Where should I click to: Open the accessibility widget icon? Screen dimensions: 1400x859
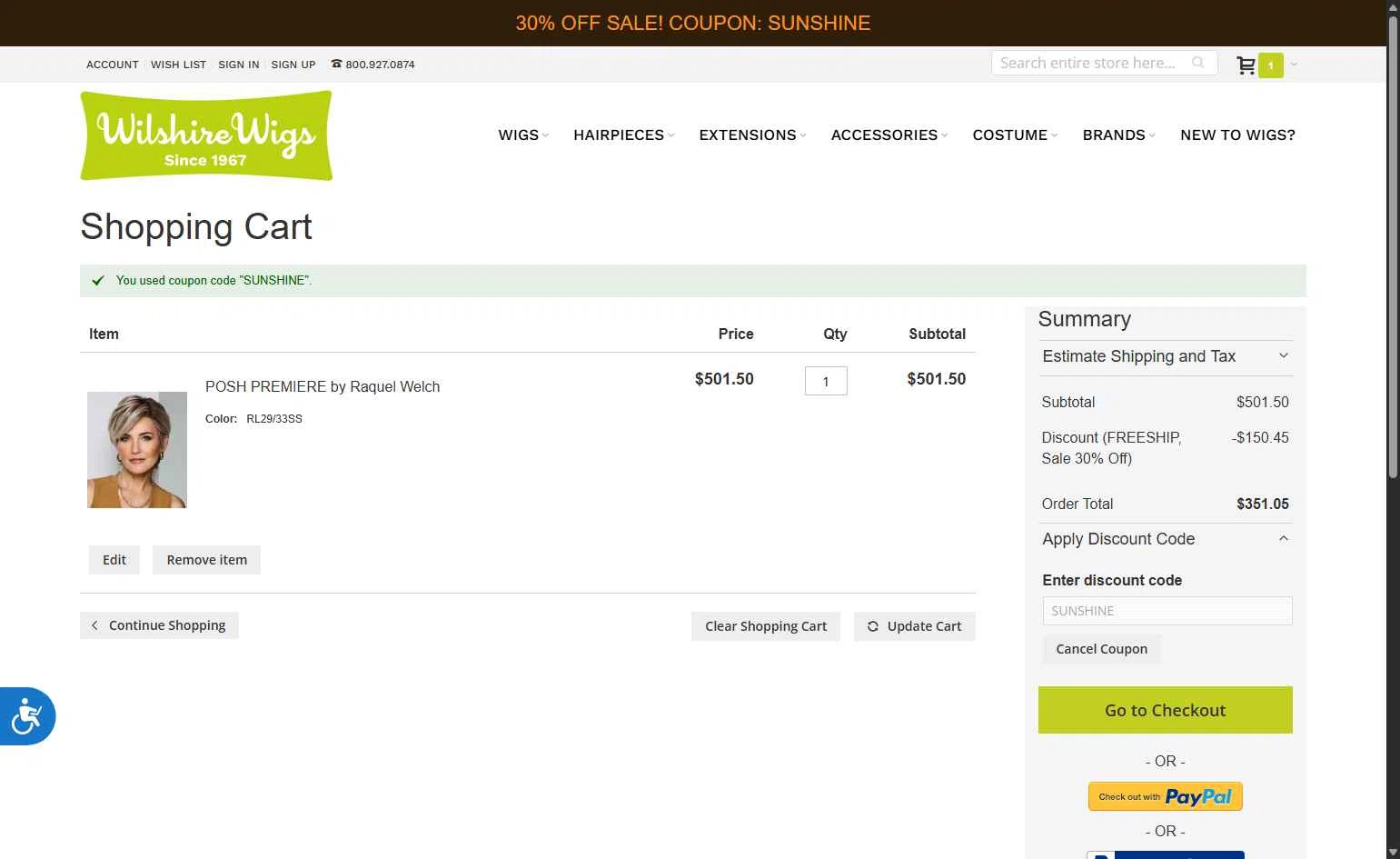click(27, 716)
